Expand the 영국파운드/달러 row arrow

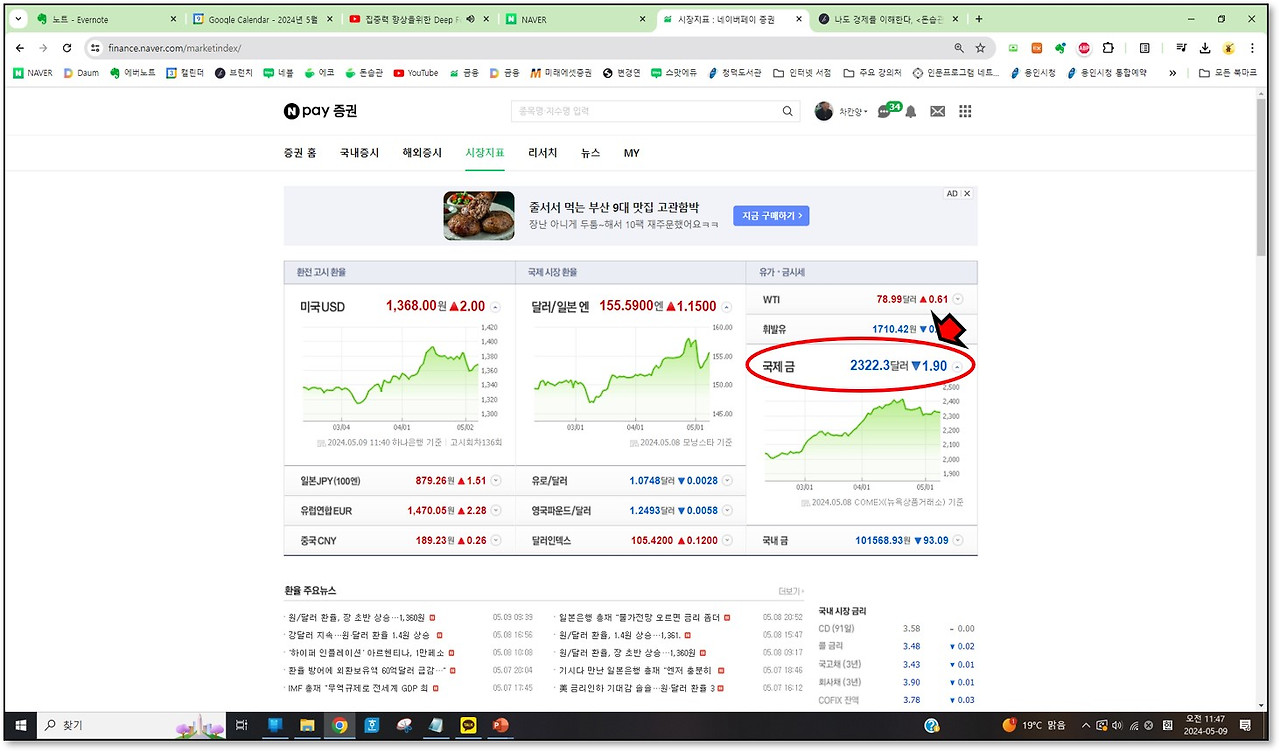[727, 511]
